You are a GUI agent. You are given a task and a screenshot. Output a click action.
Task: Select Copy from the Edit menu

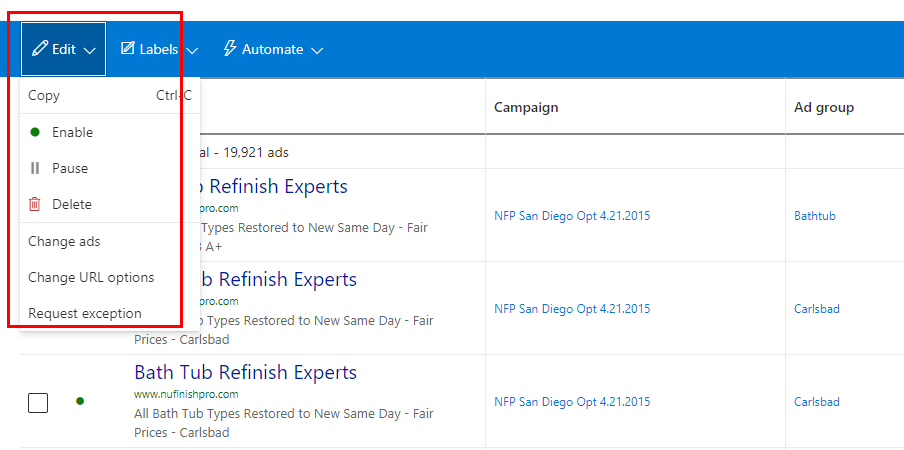(110, 96)
